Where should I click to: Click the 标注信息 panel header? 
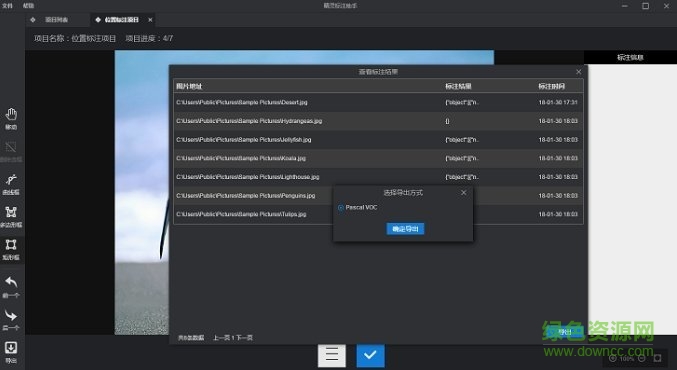pos(630,57)
